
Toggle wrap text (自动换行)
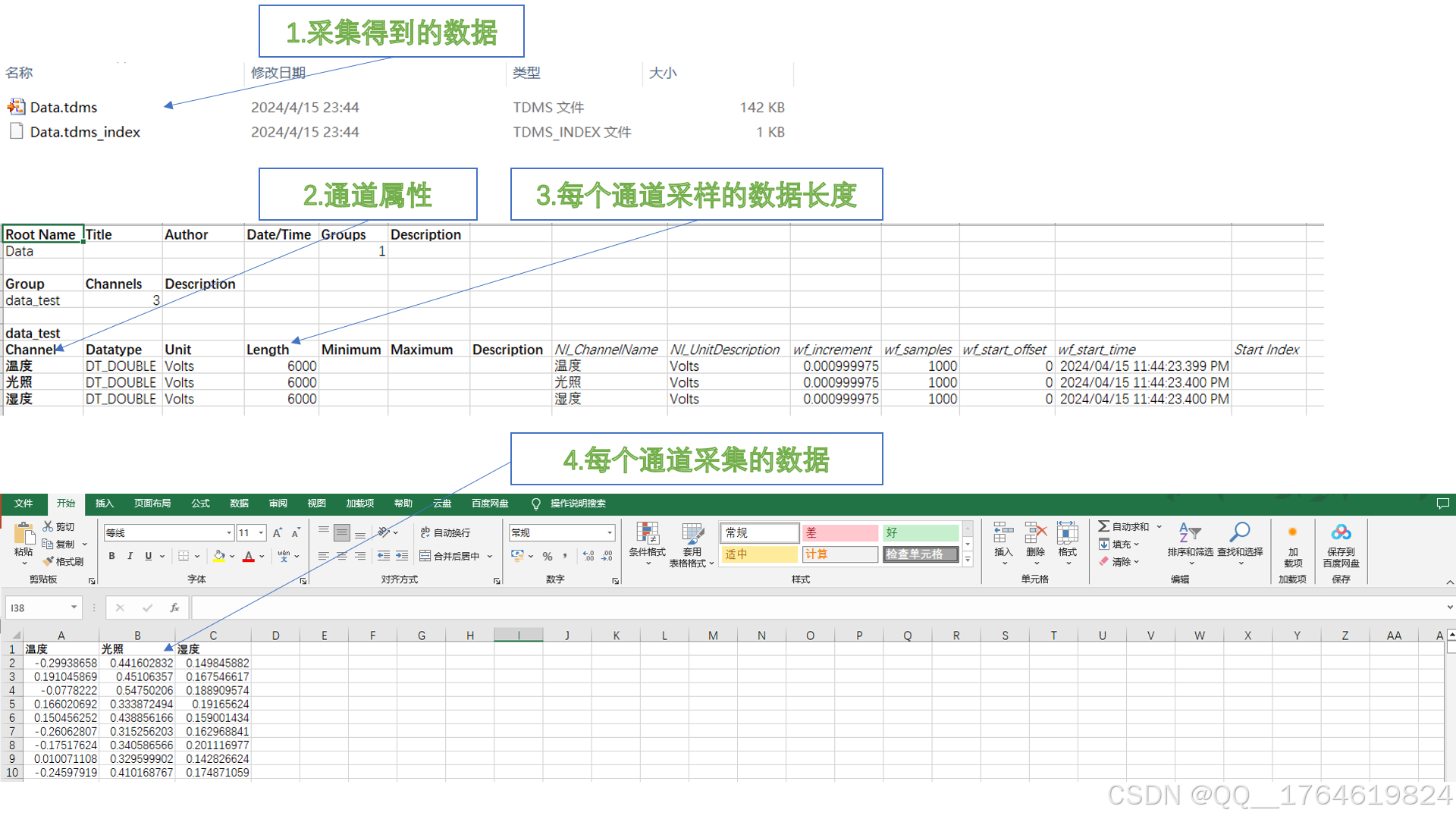[x=446, y=533]
